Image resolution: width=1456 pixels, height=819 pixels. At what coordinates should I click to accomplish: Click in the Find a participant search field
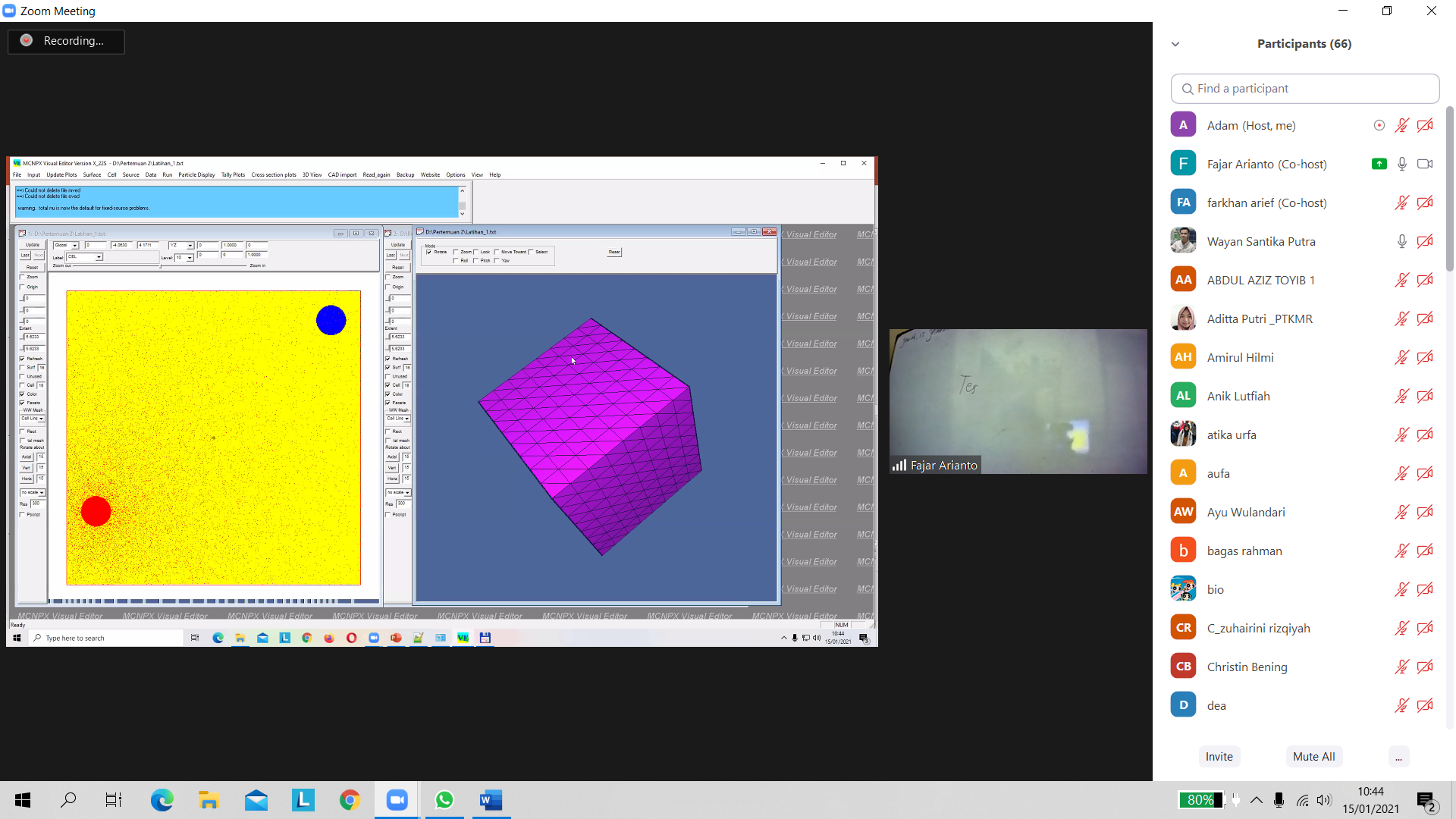1304,89
